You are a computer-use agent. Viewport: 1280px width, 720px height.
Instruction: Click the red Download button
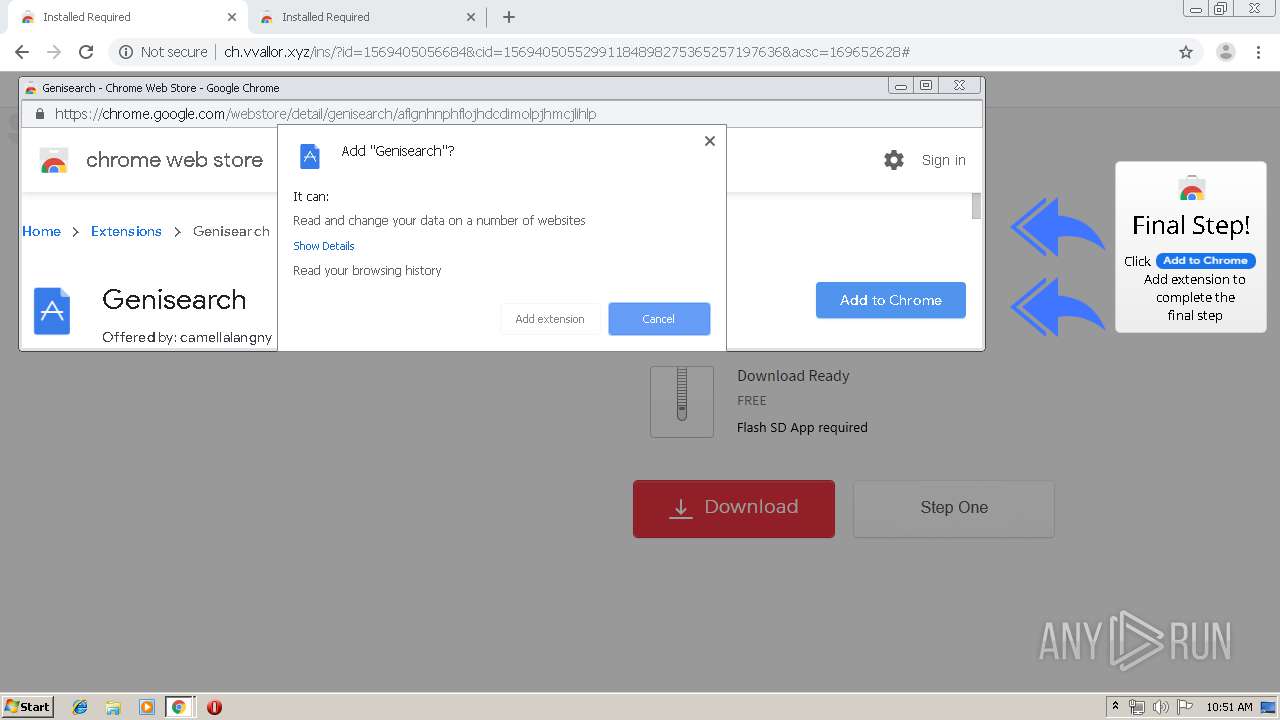point(734,508)
